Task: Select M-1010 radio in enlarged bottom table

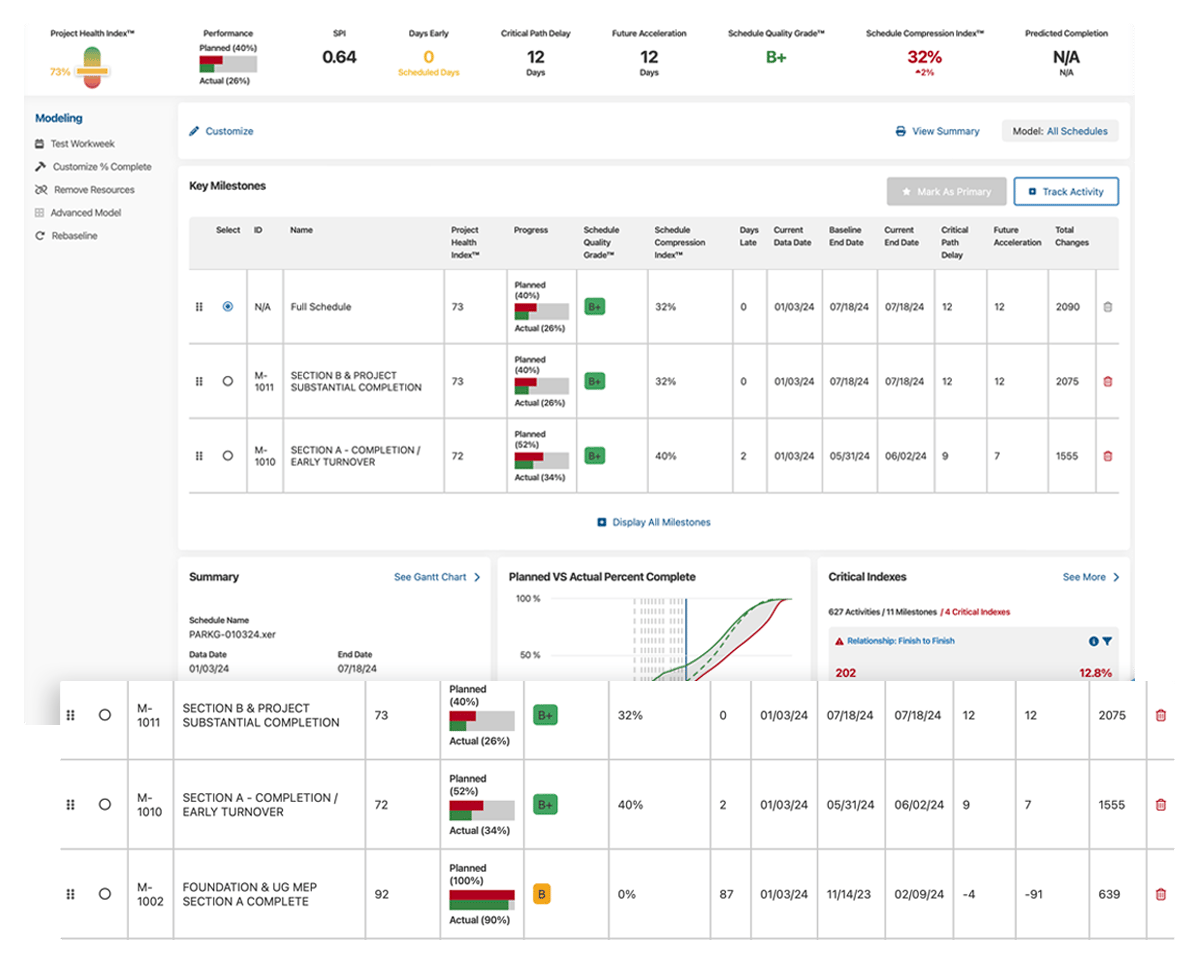Action: pos(105,804)
